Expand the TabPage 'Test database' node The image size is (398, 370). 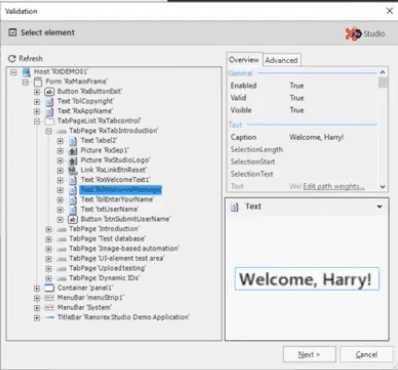[x=49, y=239]
